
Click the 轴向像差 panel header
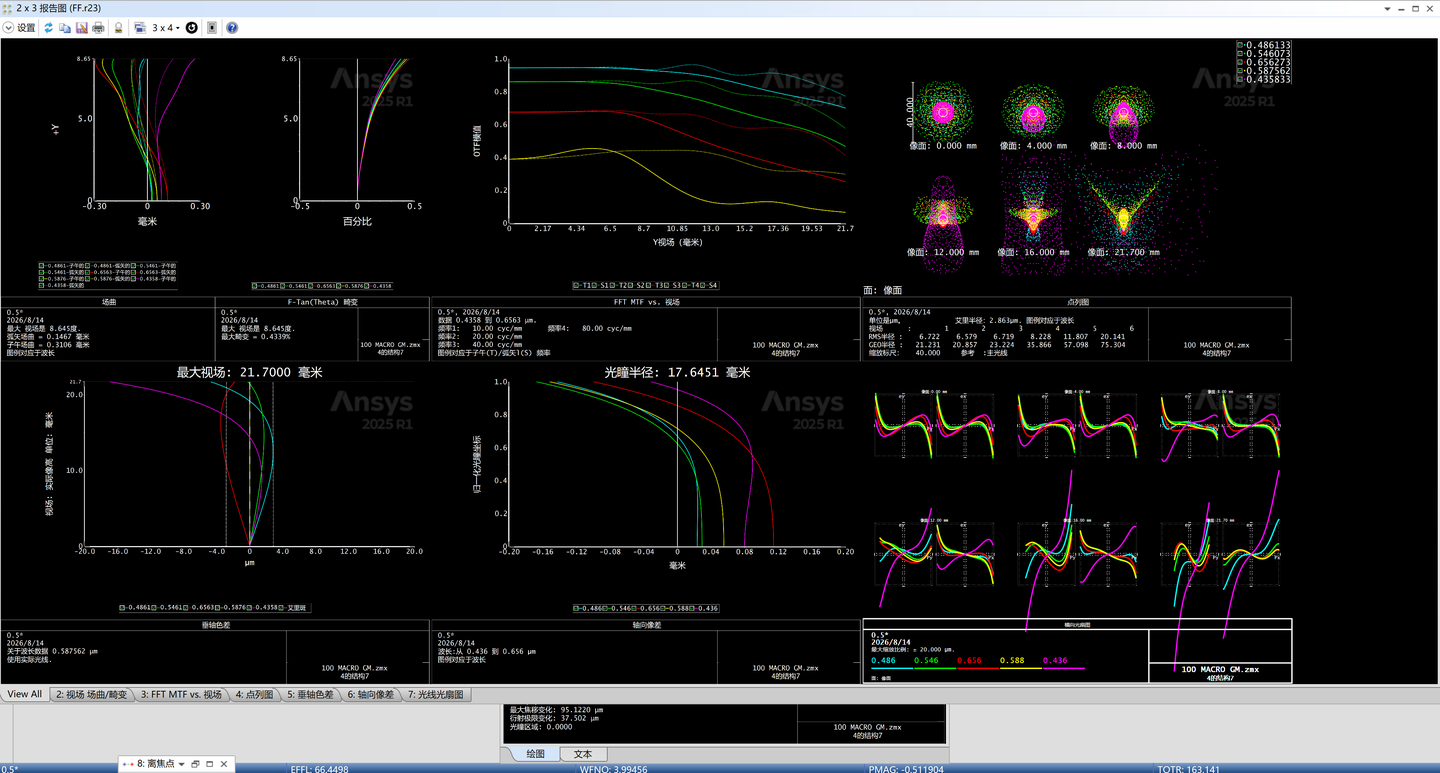point(646,625)
